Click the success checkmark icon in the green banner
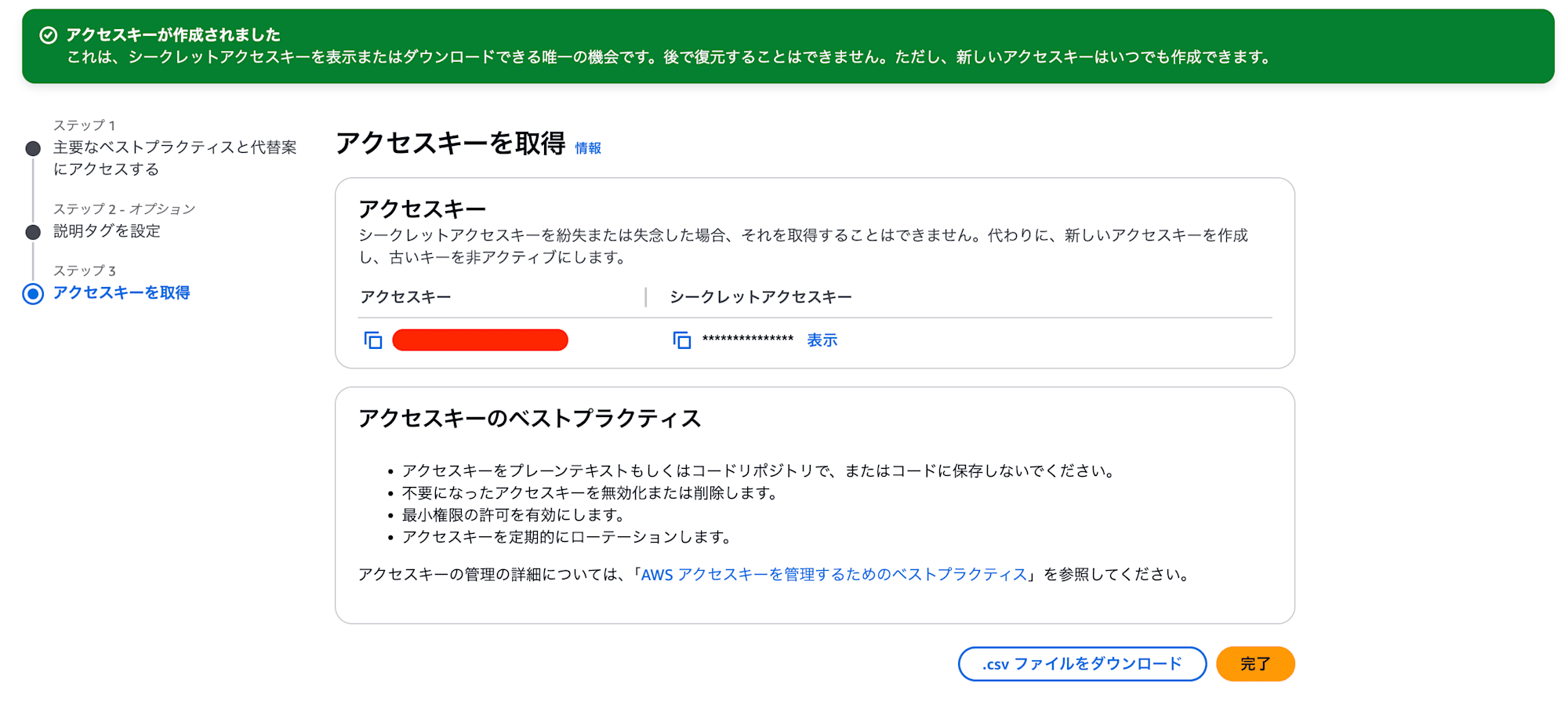The image size is (1568, 719). 49,35
